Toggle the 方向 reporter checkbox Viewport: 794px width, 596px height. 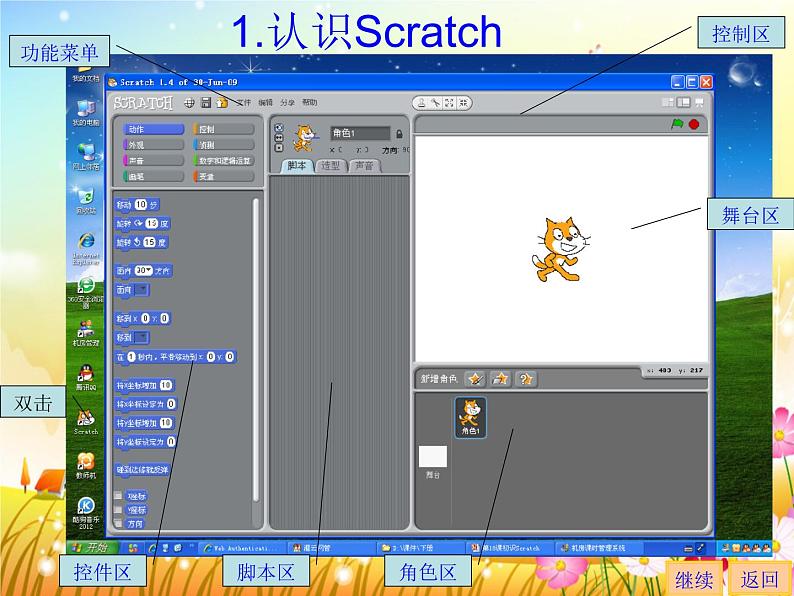point(118,523)
